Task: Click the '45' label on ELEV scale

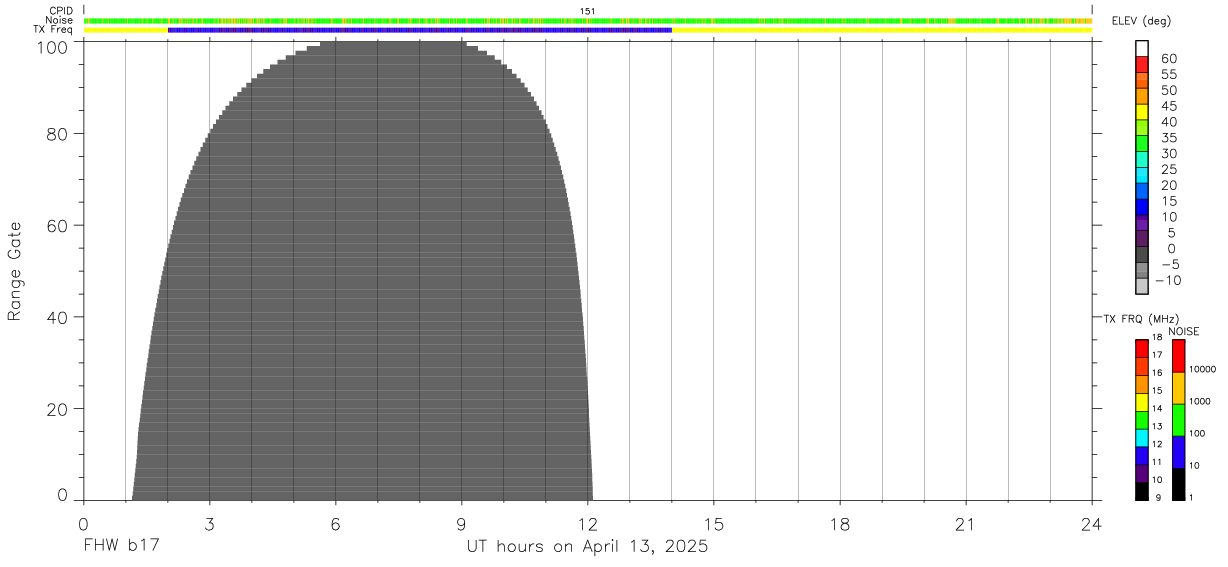Action: (1168, 106)
